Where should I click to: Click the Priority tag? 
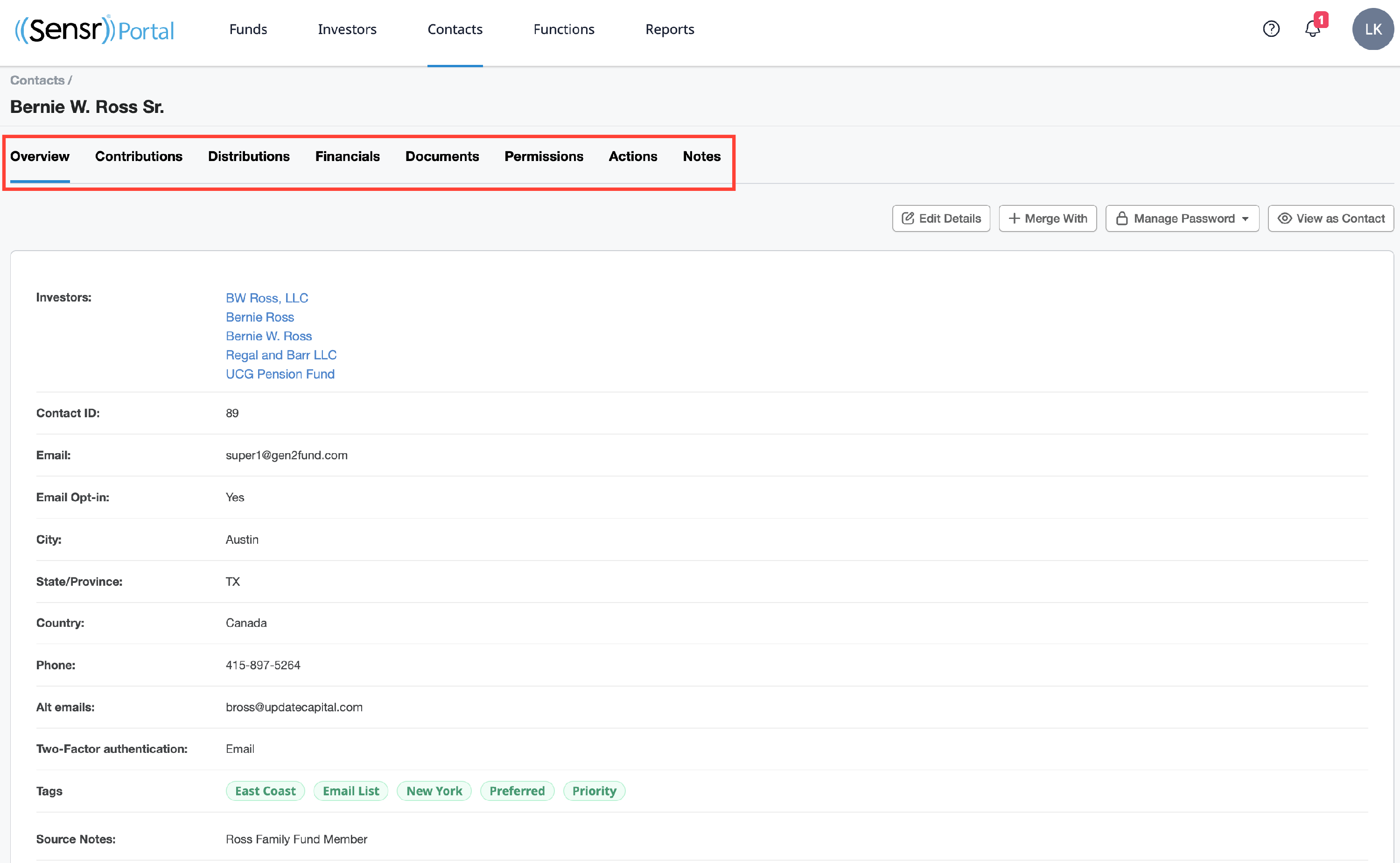coord(594,791)
